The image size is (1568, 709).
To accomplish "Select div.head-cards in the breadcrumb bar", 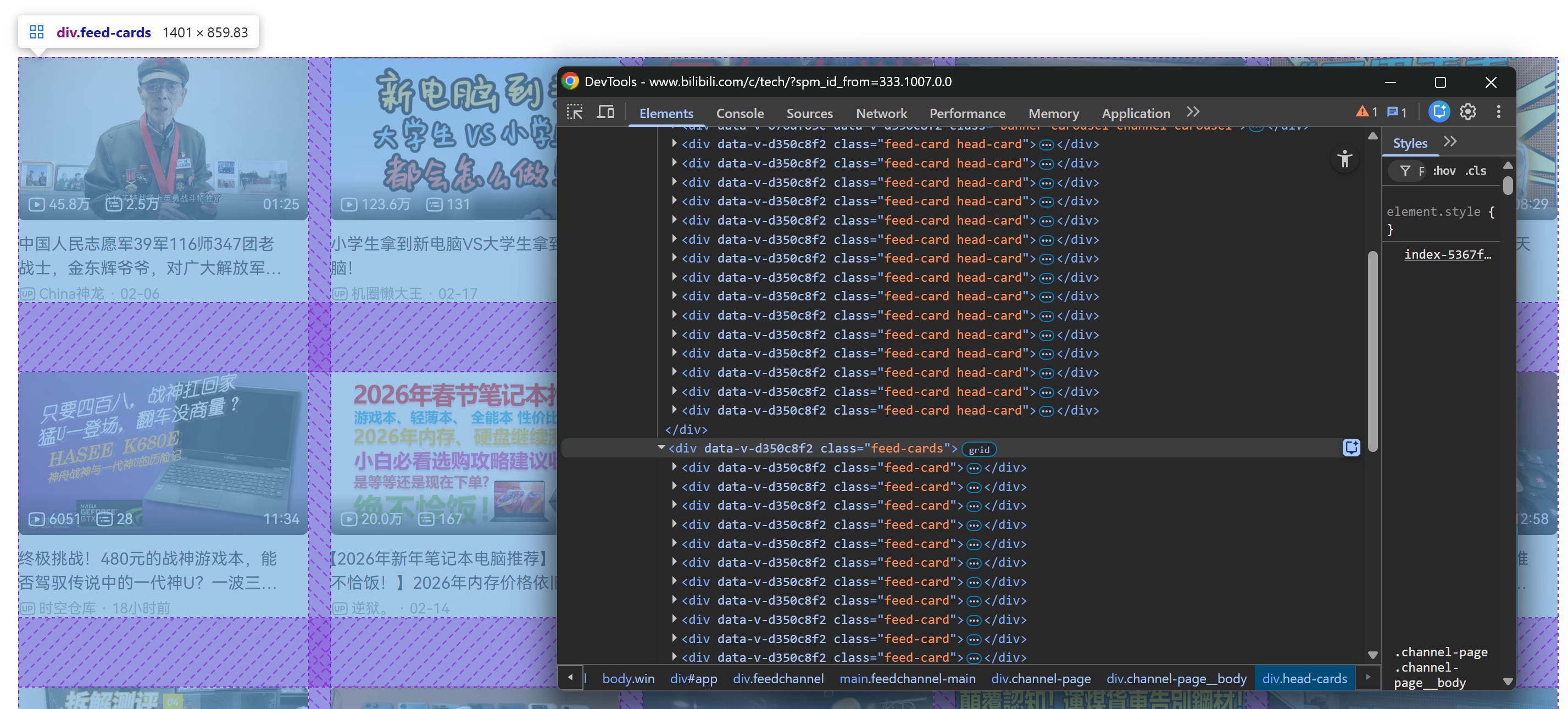I will pos(1304,678).
